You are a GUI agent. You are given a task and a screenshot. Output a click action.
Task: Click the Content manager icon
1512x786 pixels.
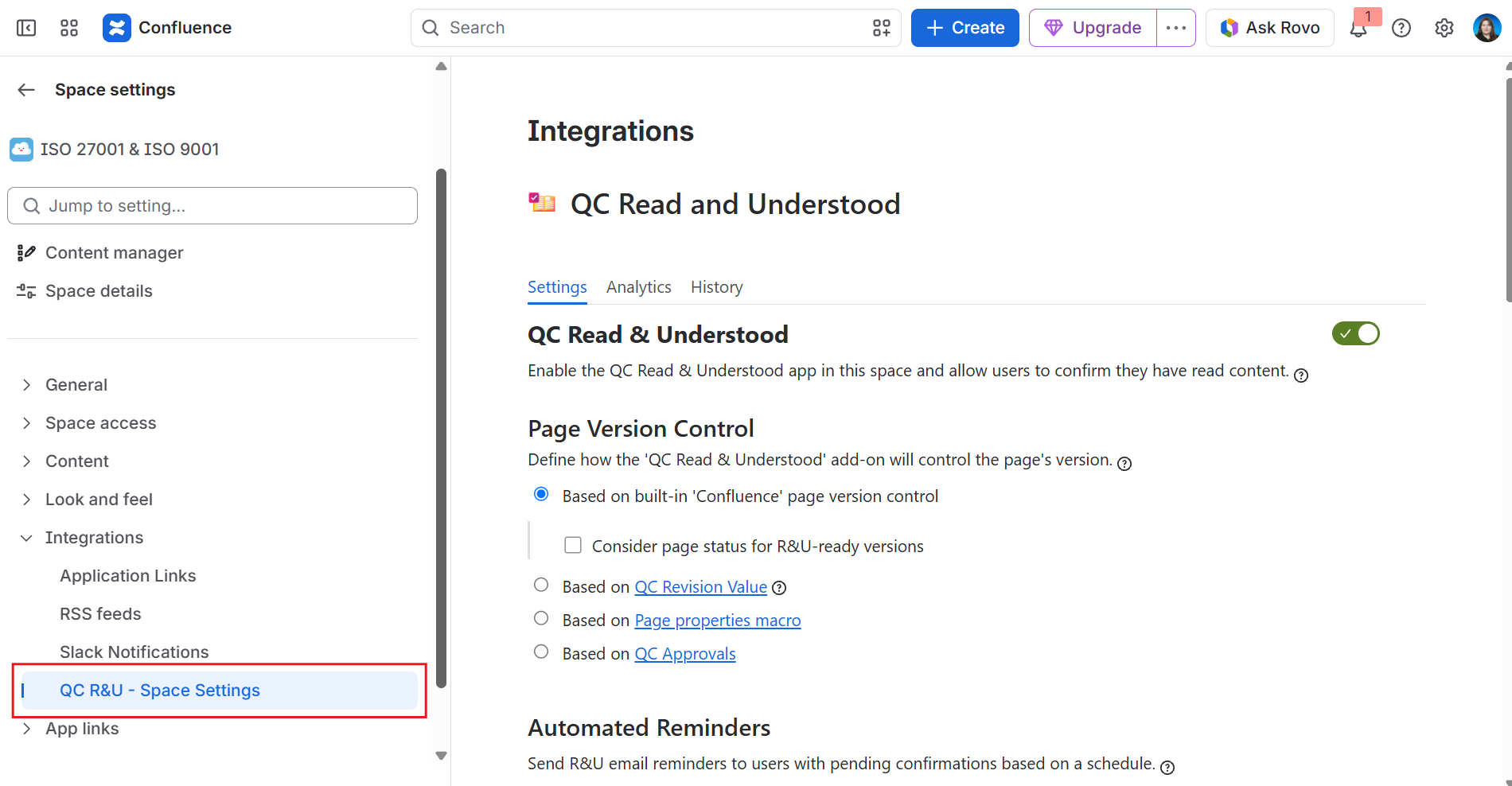(26, 253)
